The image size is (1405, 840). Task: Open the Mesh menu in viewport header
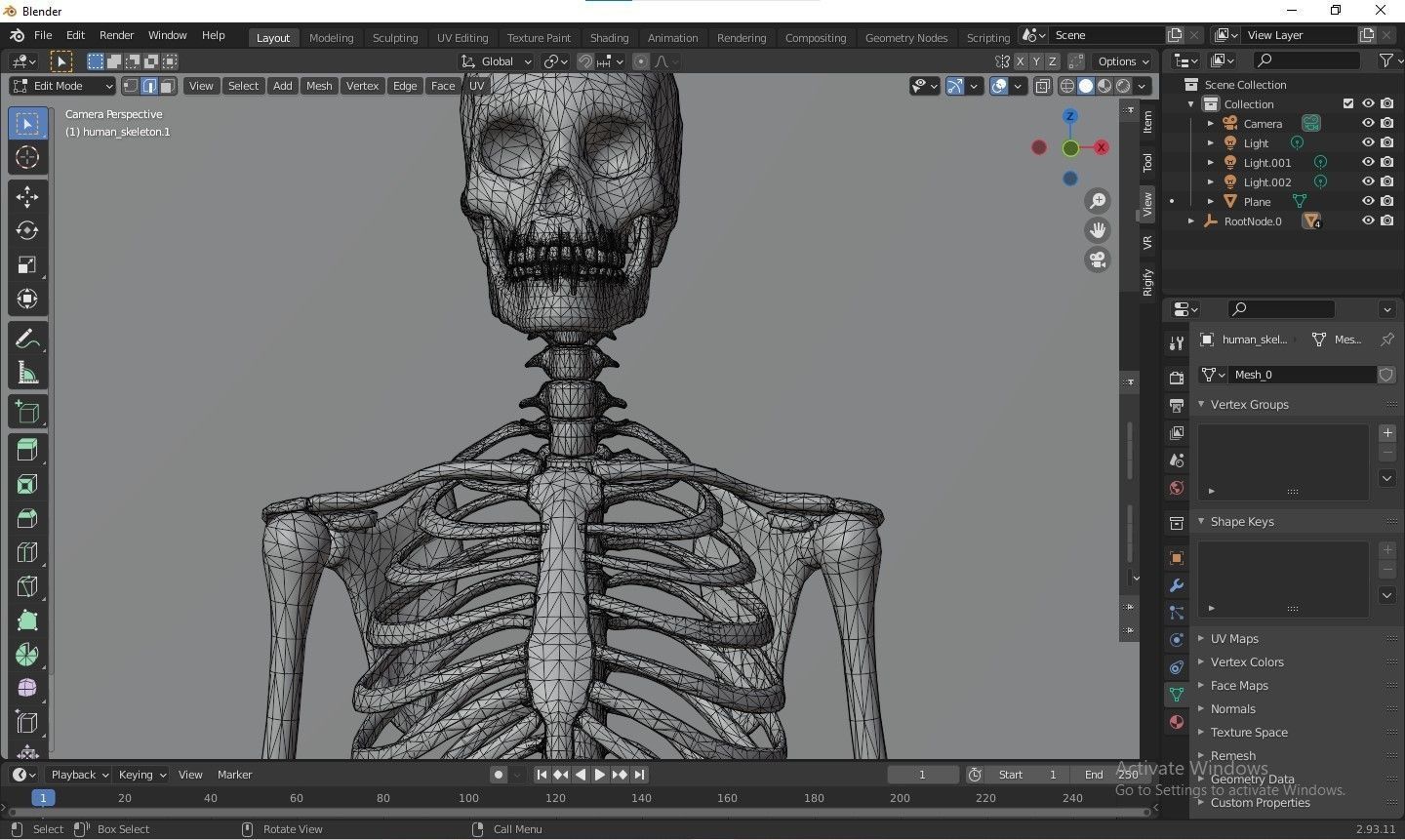[319, 86]
